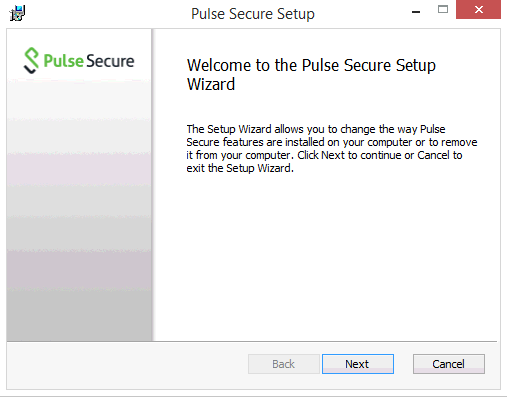This screenshot has width=507, height=397.
Task: Click the dark "Secure" word in logo
Action: [x=110, y=61]
